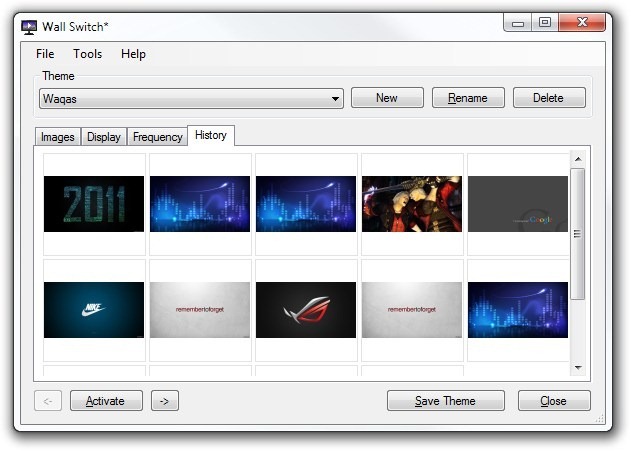This screenshot has height=451, width=631.
Task: Click the Wall Switch title bar icon
Action: pyautogui.click(x=29, y=27)
